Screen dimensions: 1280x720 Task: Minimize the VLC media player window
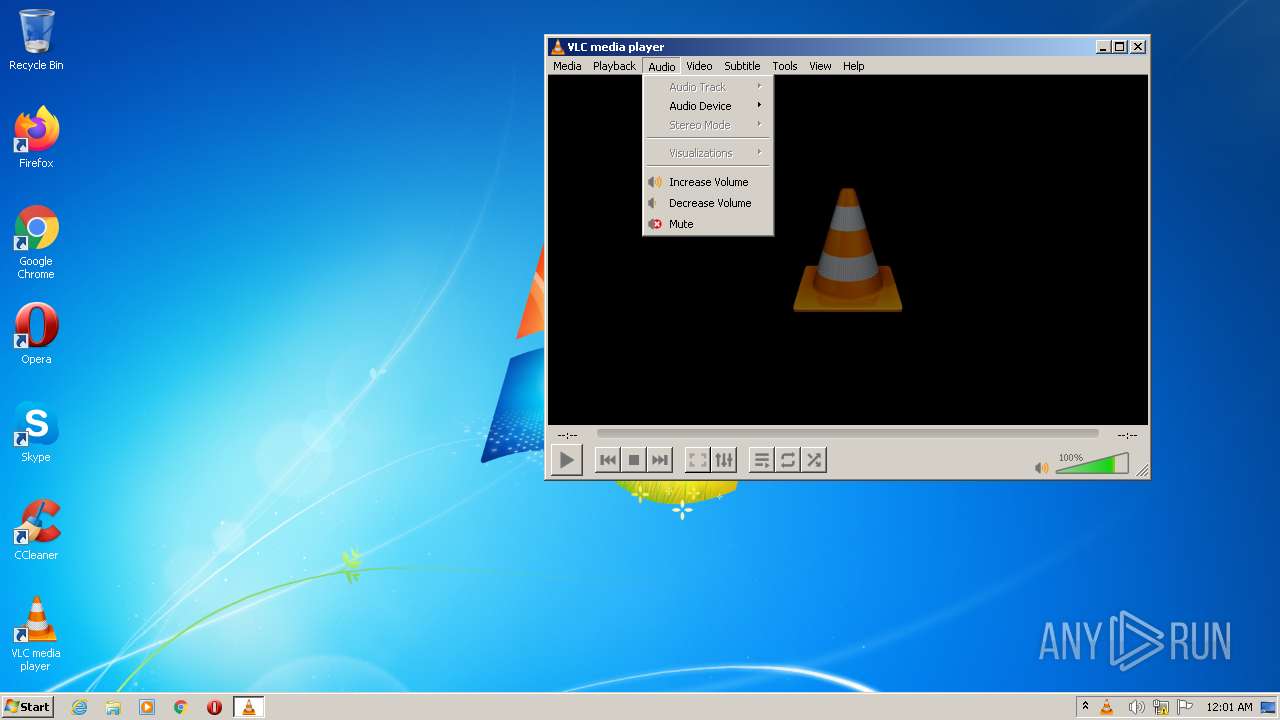[x=1103, y=47]
